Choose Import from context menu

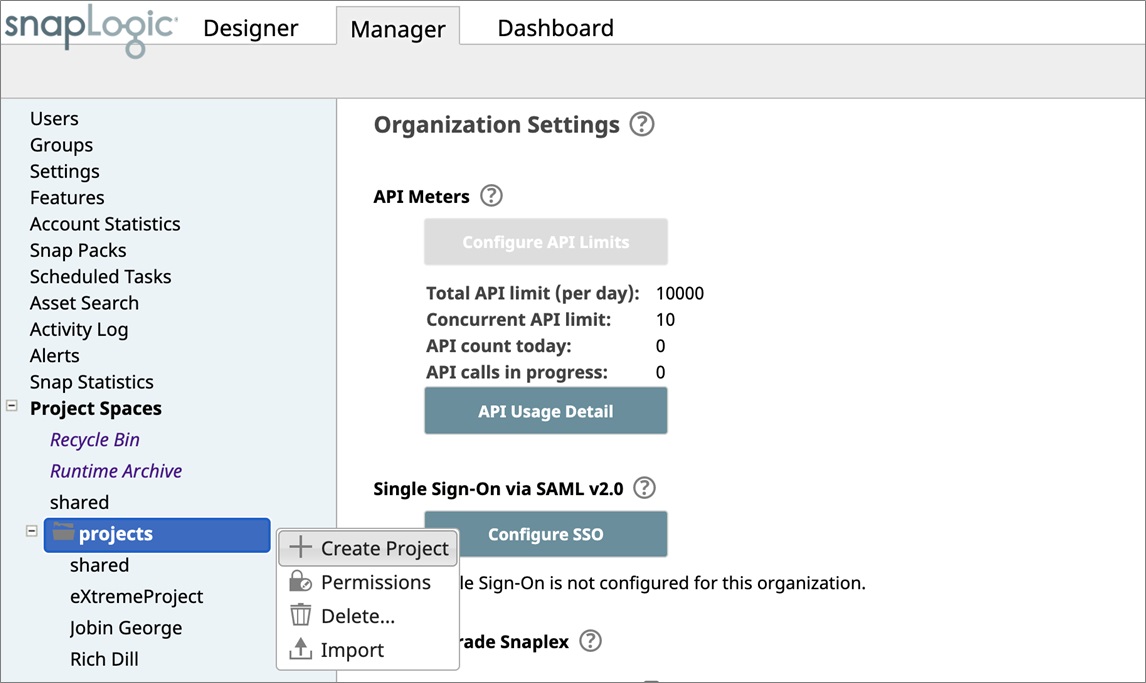[x=368, y=649]
